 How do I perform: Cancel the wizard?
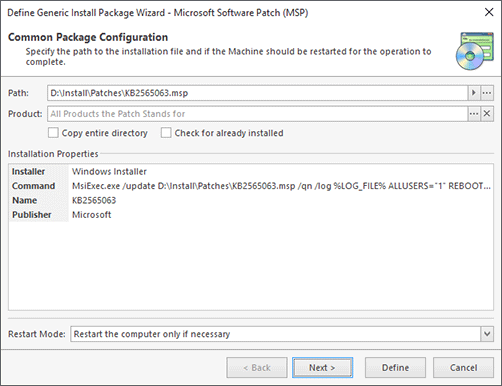(463, 368)
